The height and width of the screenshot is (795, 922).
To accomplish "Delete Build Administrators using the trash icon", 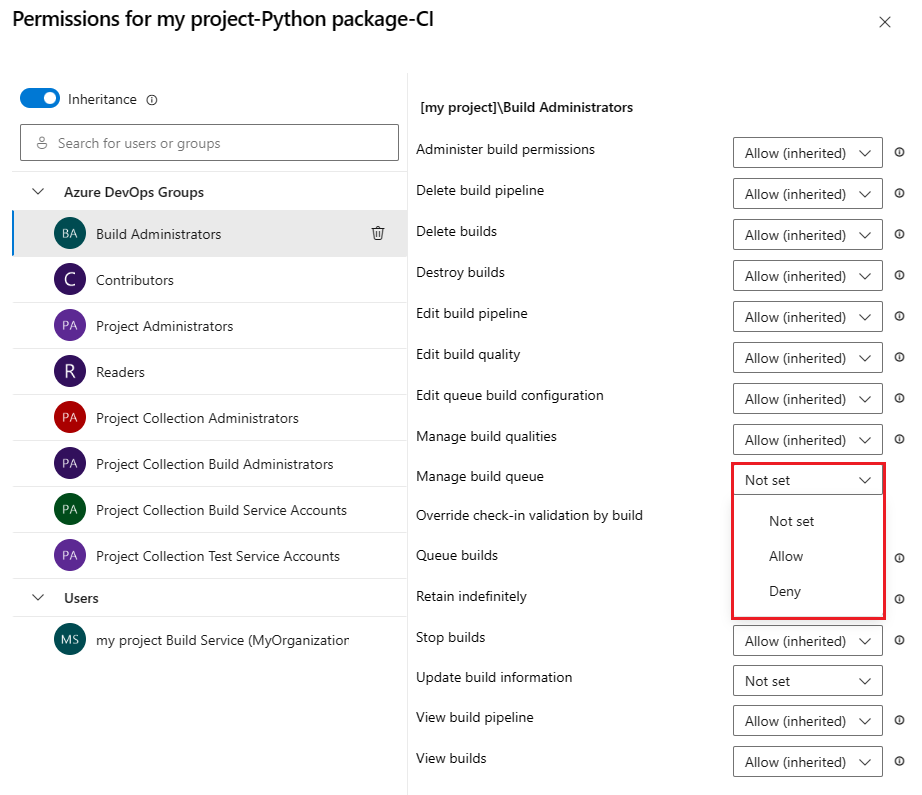I will click(378, 233).
